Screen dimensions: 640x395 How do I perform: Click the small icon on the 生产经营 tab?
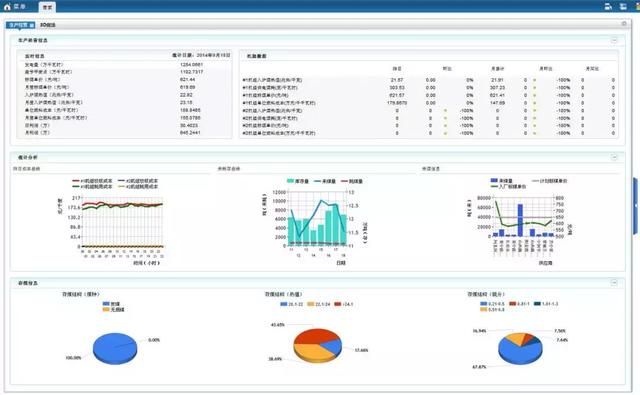31,25
